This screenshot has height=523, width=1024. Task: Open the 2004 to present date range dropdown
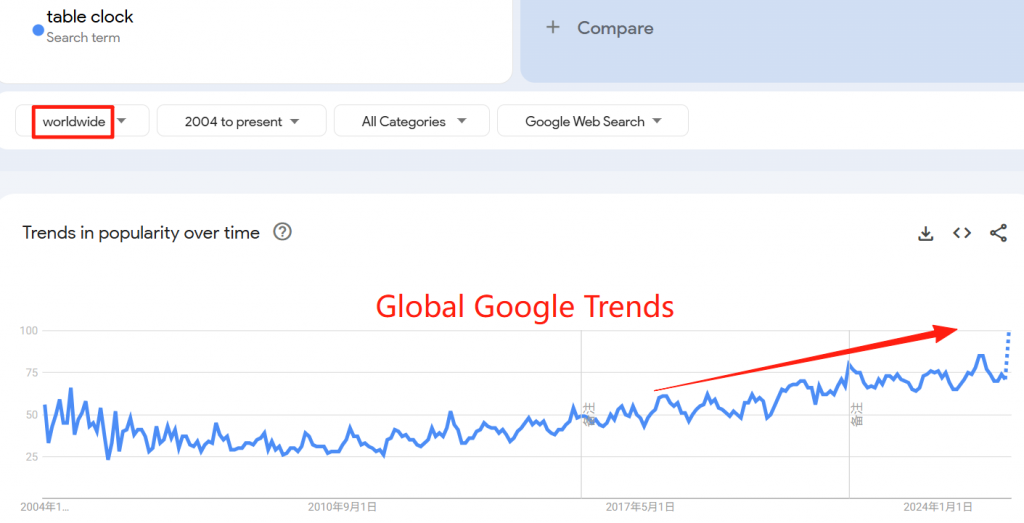click(242, 121)
